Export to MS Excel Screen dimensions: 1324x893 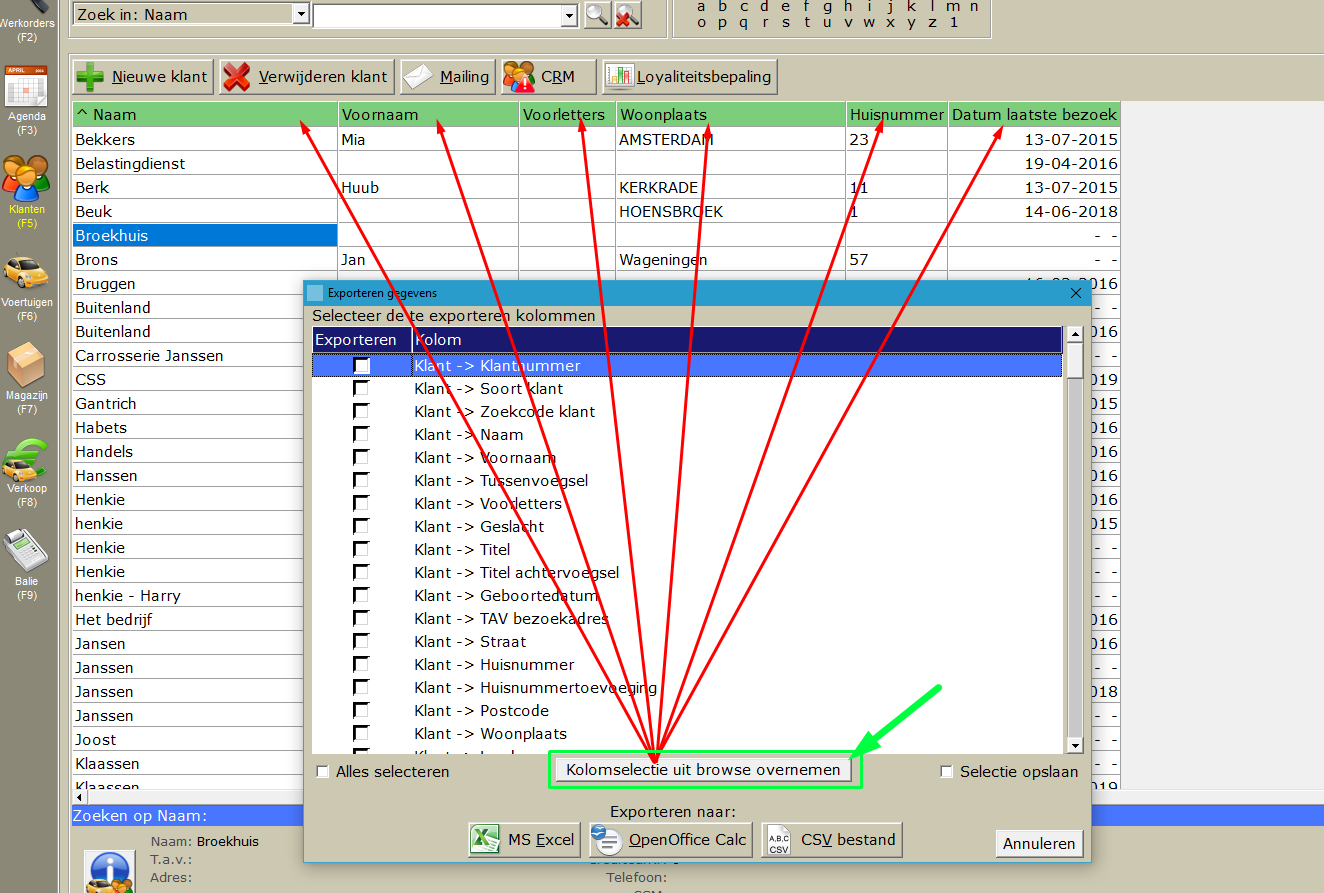525,839
